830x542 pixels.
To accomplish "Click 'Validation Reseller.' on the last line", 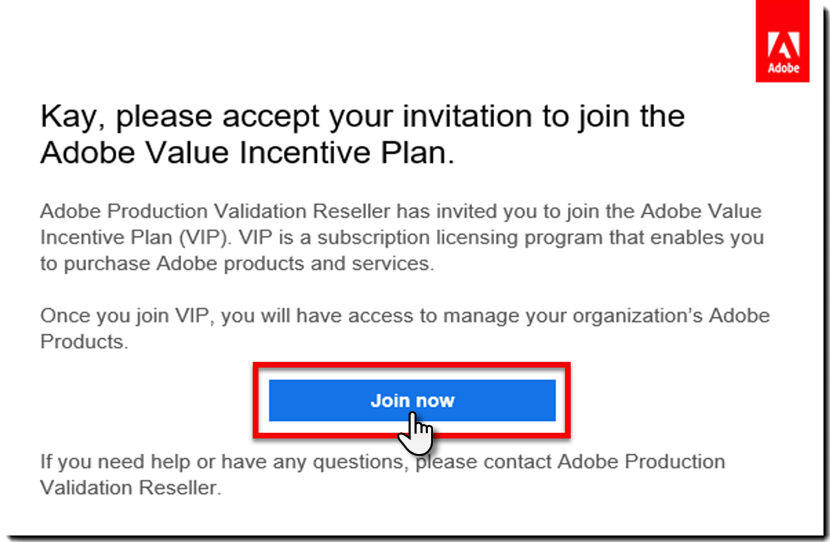I will point(131,487).
